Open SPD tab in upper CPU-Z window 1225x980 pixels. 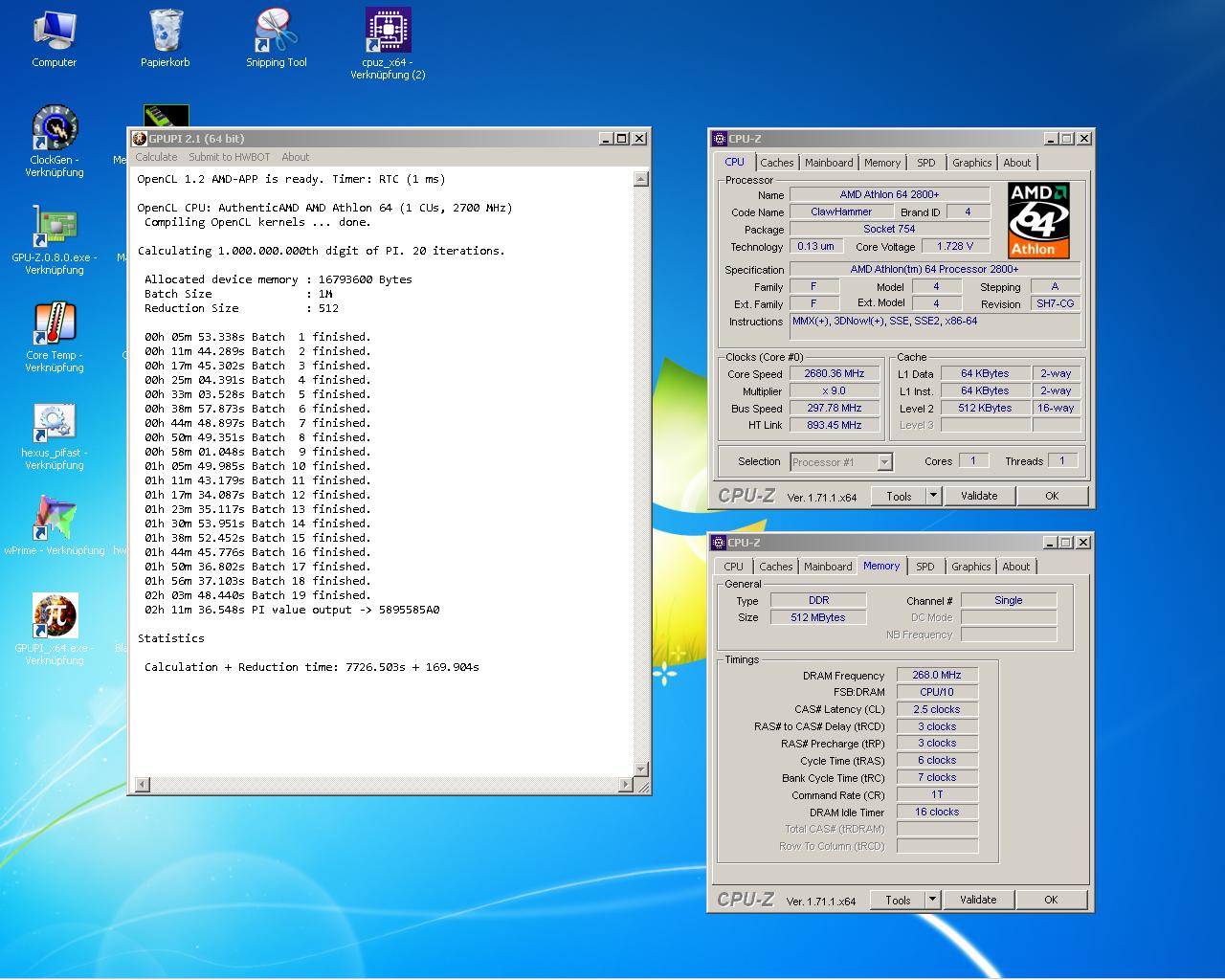click(926, 163)
